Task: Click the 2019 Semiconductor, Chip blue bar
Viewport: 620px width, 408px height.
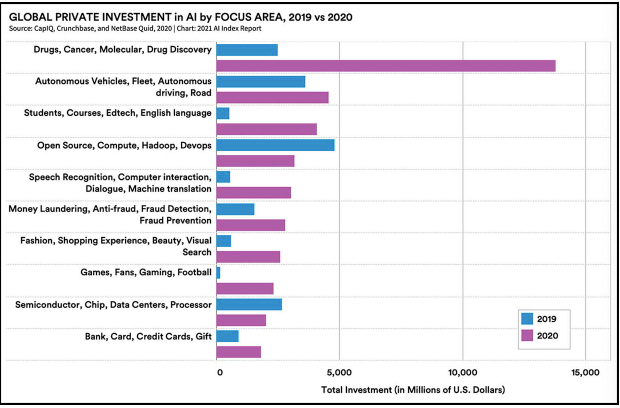Action: [x=249, y=304]
